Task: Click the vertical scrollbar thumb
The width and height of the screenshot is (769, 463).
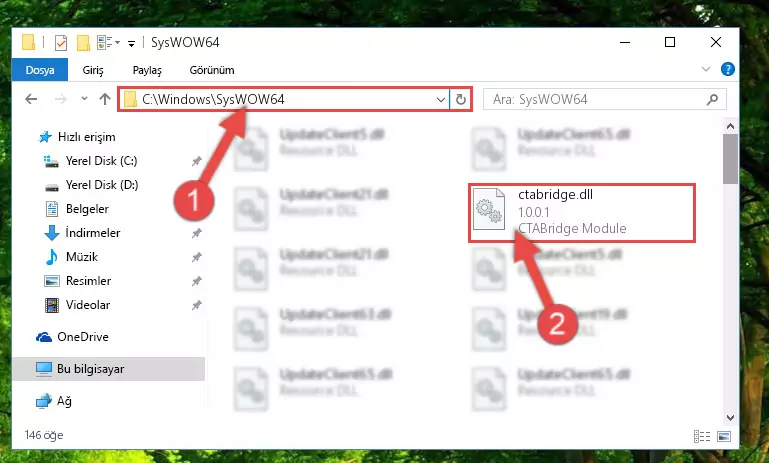Action: (x=730, y=158)
